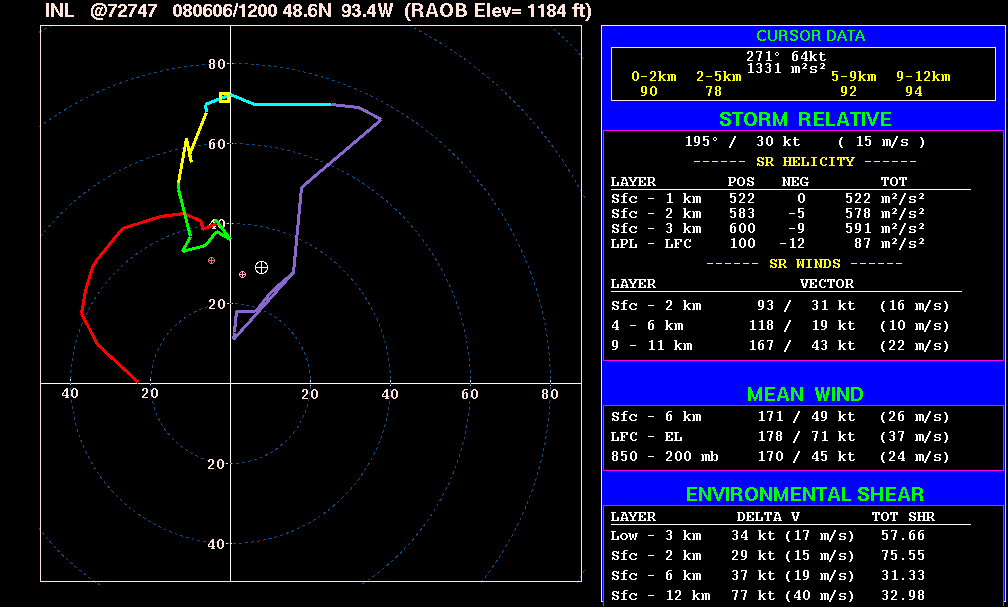The image size is (1008, 607).
Task: Click the yellow square cursor marker on hodograph
Action: pos(225,97)
